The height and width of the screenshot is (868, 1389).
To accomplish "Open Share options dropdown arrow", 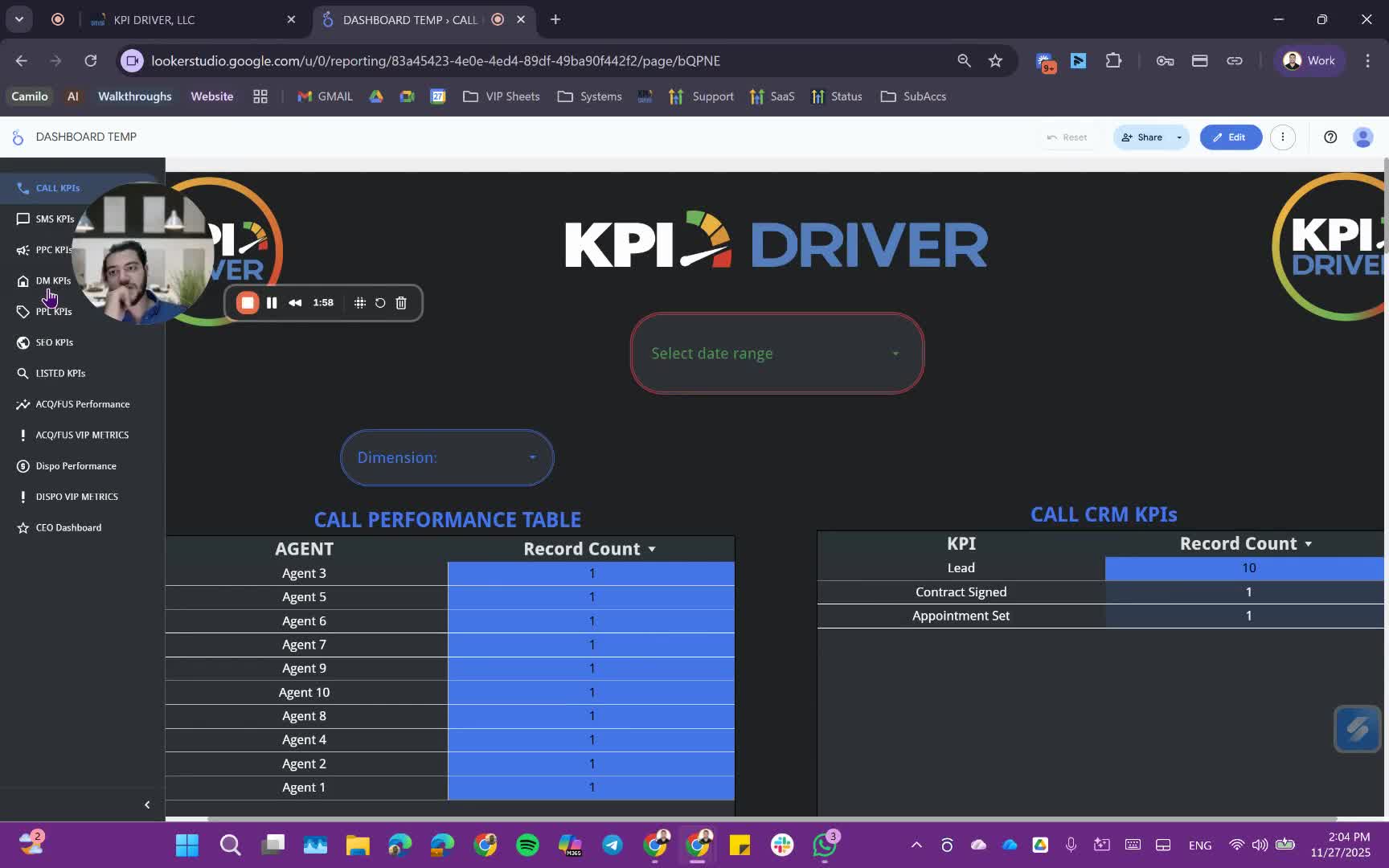I will (1179, 137).
